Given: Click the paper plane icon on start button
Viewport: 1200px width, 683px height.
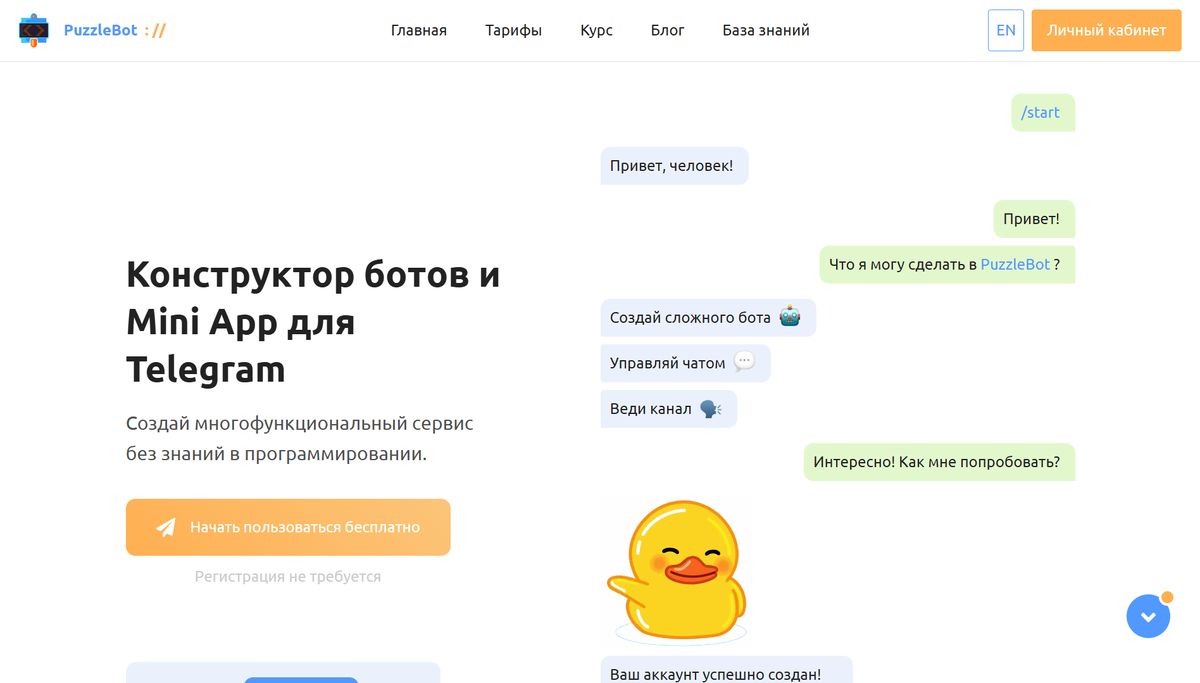Looking at the screenshot, I should [166, 527].
